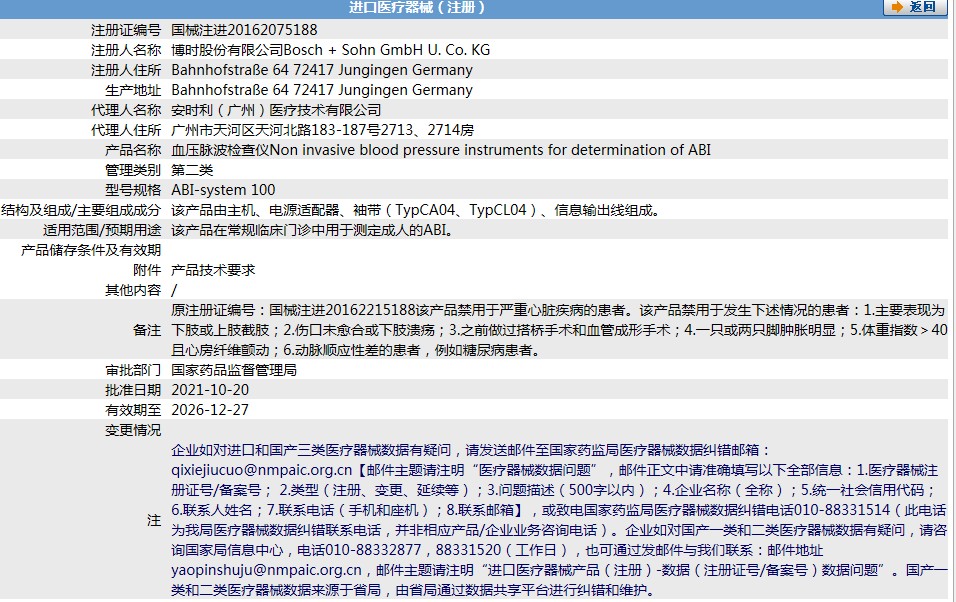The height and width of the screenshot is (602, 956).
Task: Select registration number 国械注进20162075188
Action: pos(244,30)
